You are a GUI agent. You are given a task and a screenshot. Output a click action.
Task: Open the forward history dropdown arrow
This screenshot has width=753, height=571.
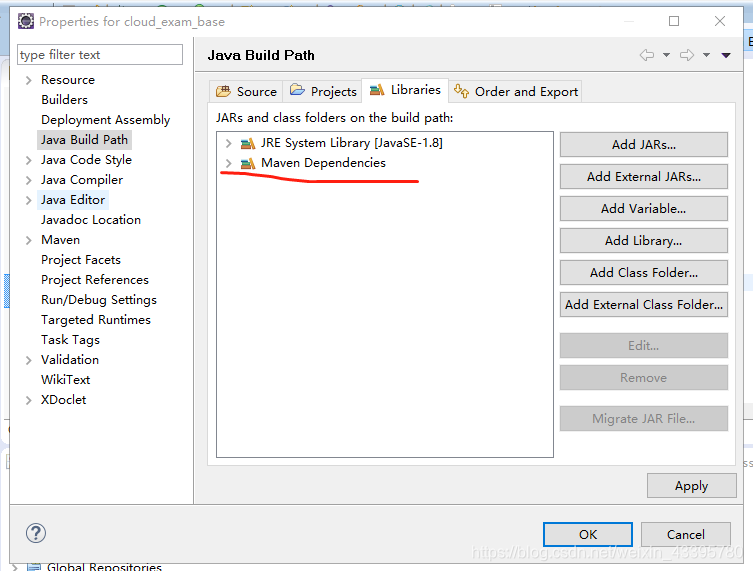point(706,55)
